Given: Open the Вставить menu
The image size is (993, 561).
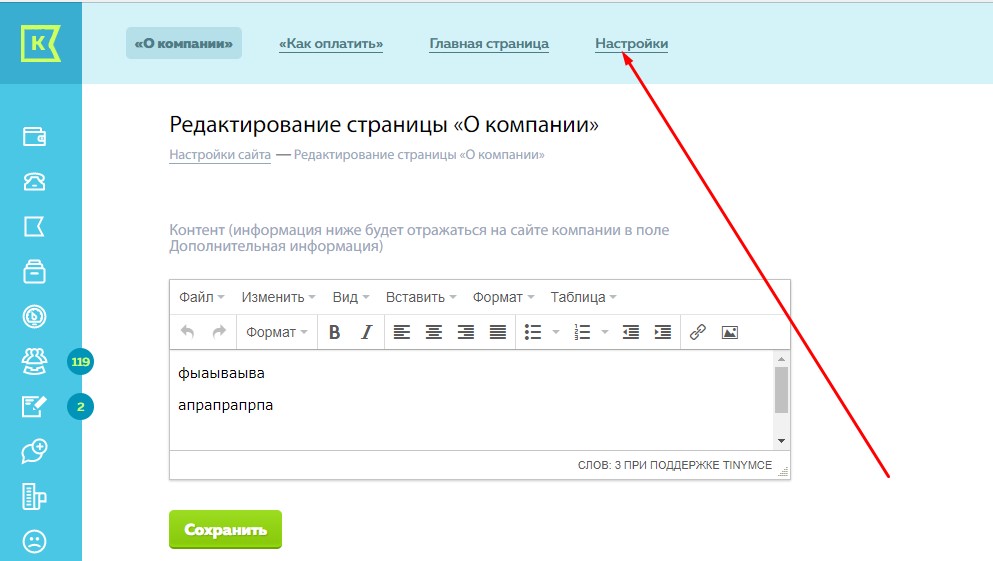Looking at the screenshot, I should click(421, 297).
